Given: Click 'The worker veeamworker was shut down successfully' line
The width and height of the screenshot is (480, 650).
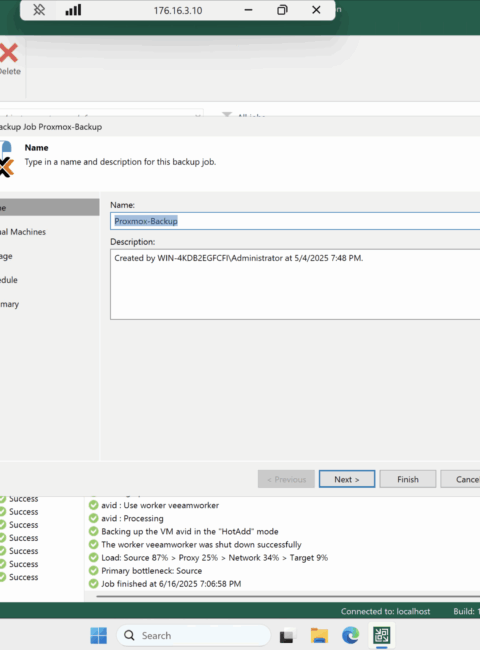Looking at the screenshot, I should point(201,544).
